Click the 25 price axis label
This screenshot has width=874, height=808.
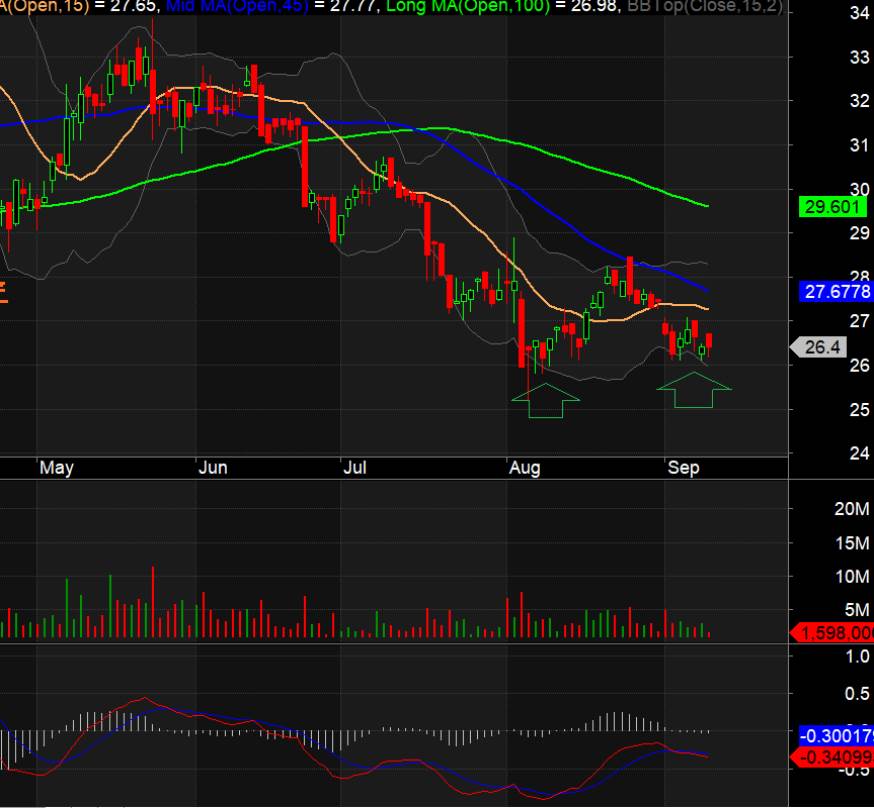[x=860, y=410]
